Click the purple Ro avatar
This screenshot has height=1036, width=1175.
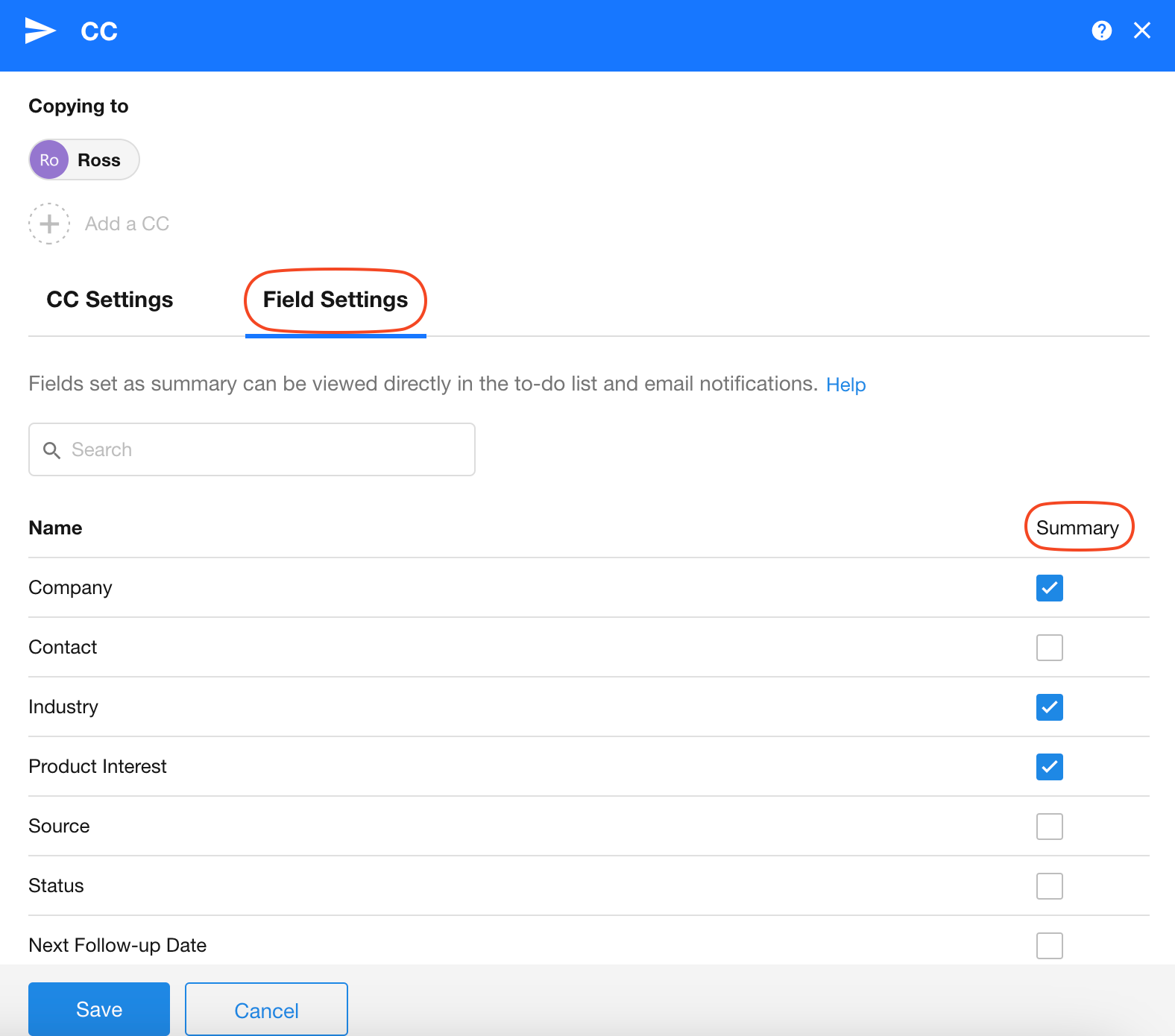[49, 160]
